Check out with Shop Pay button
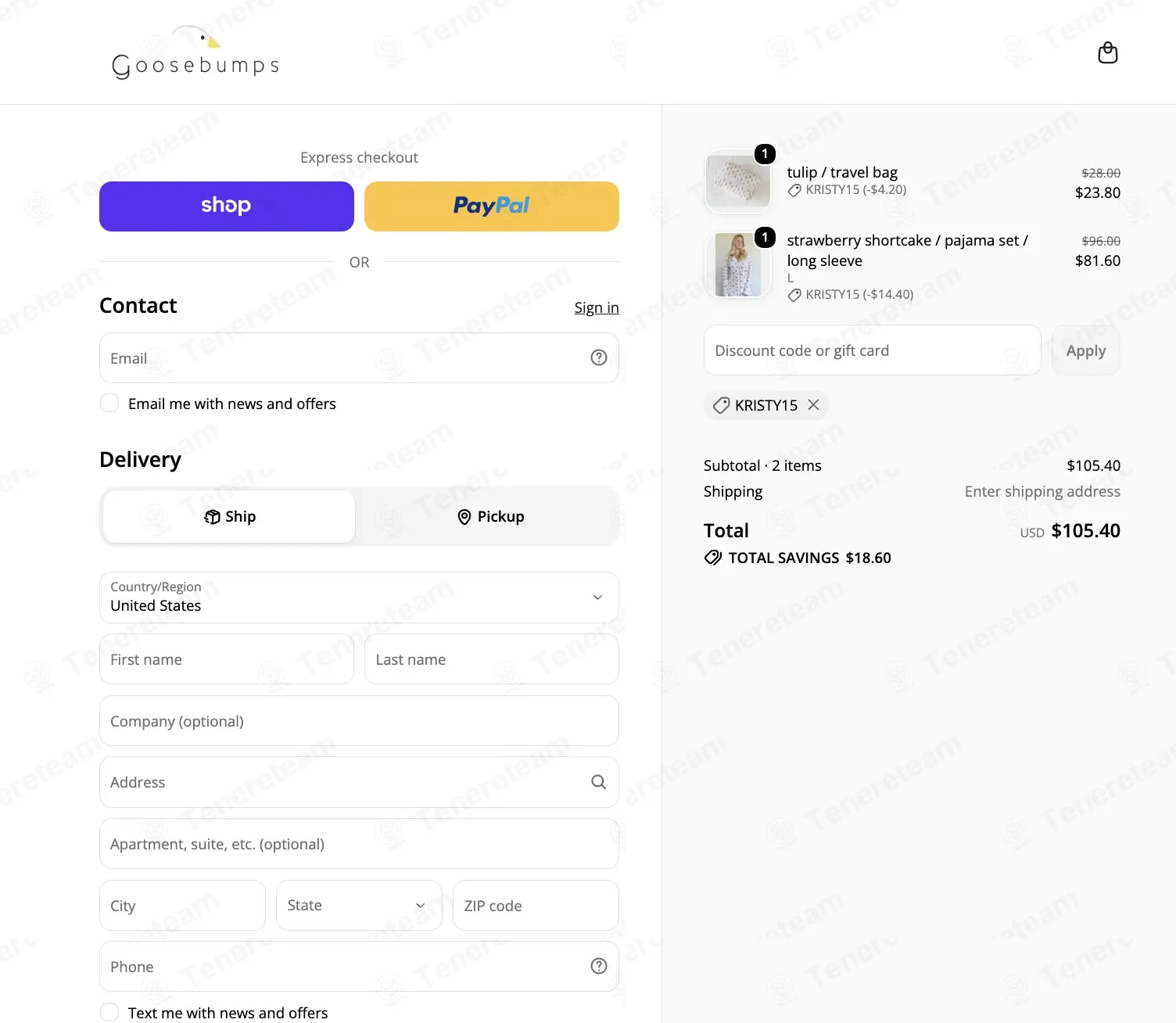1176x1023 pixels. 227,206
